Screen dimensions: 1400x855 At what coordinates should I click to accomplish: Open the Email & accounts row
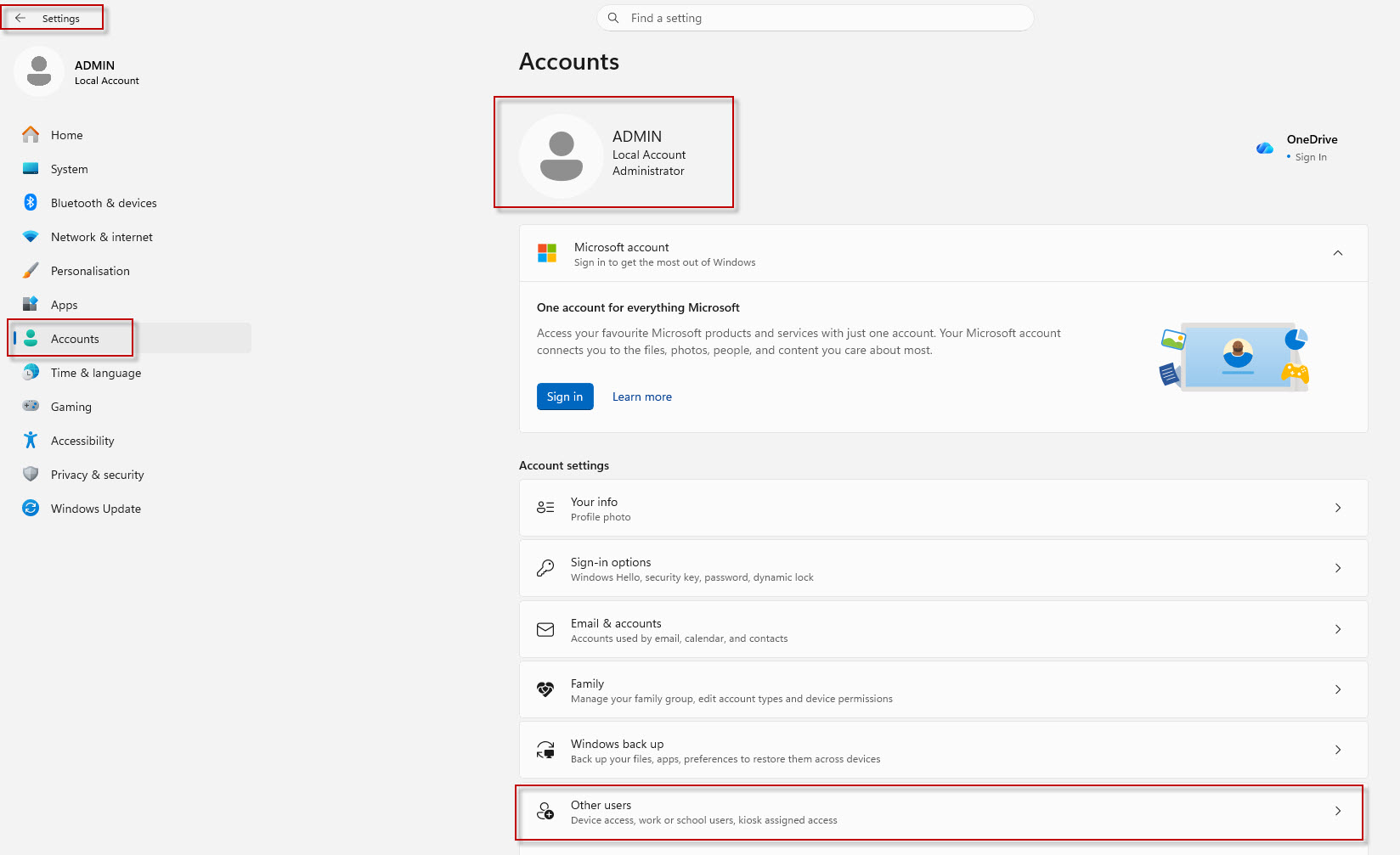[943, 629]
